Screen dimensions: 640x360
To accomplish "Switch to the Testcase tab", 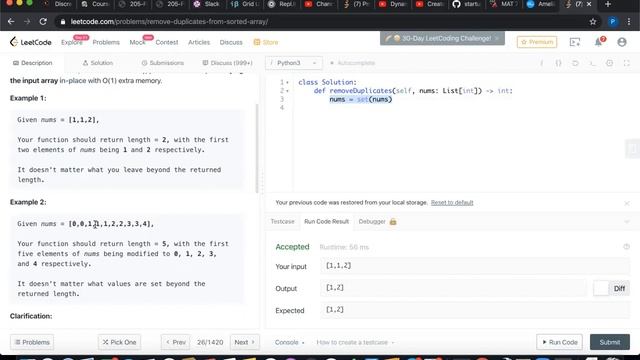I will (282, 222).
